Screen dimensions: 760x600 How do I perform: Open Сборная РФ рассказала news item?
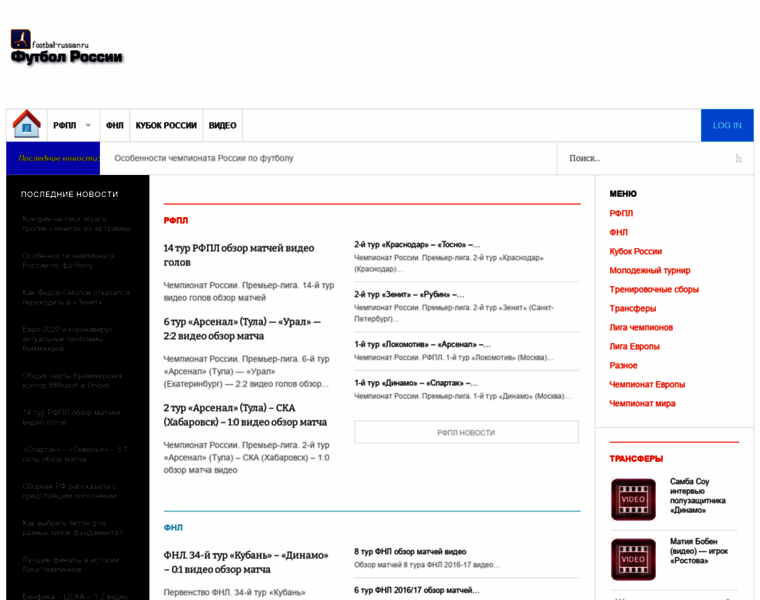pyautogui.click(x=69, y=491)
